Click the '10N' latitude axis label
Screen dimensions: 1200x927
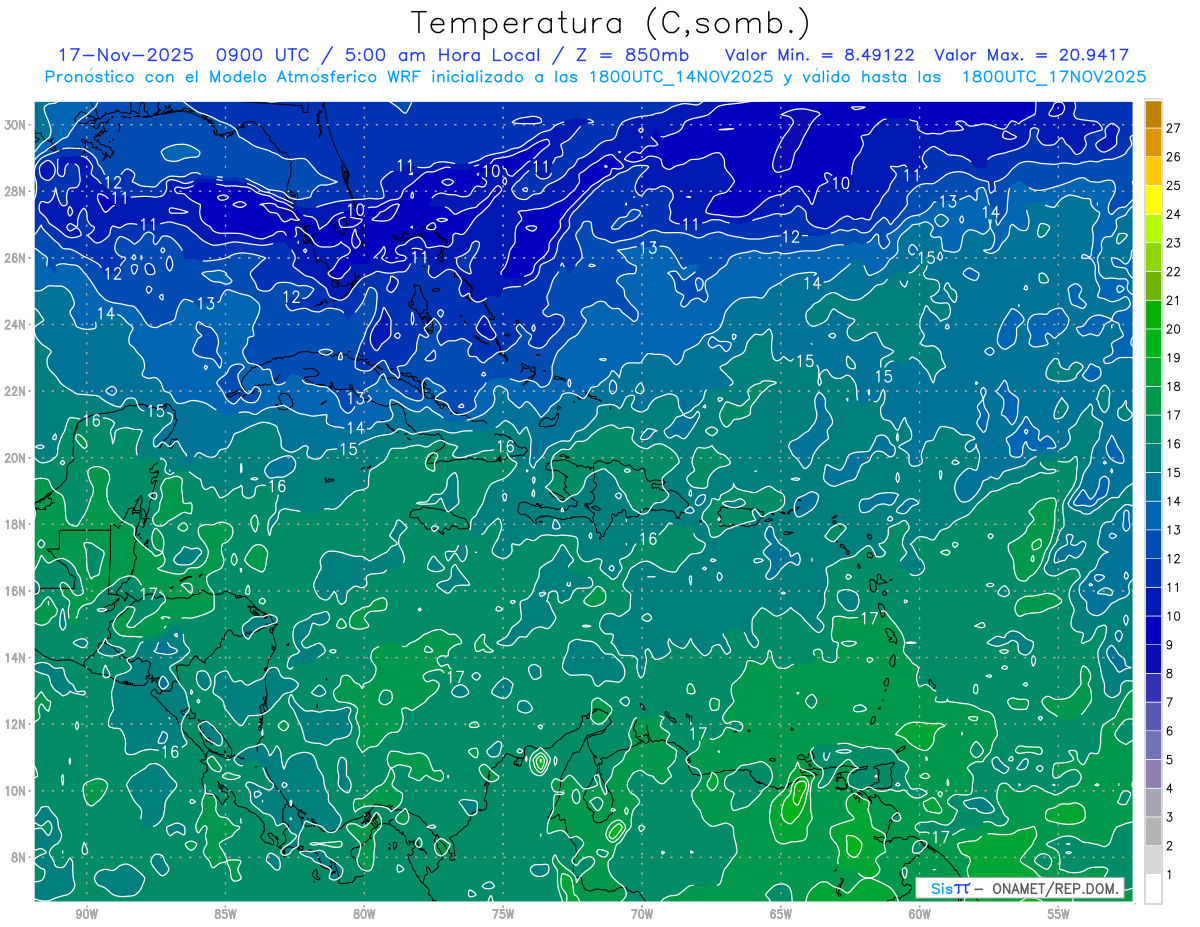coord(17,791)
